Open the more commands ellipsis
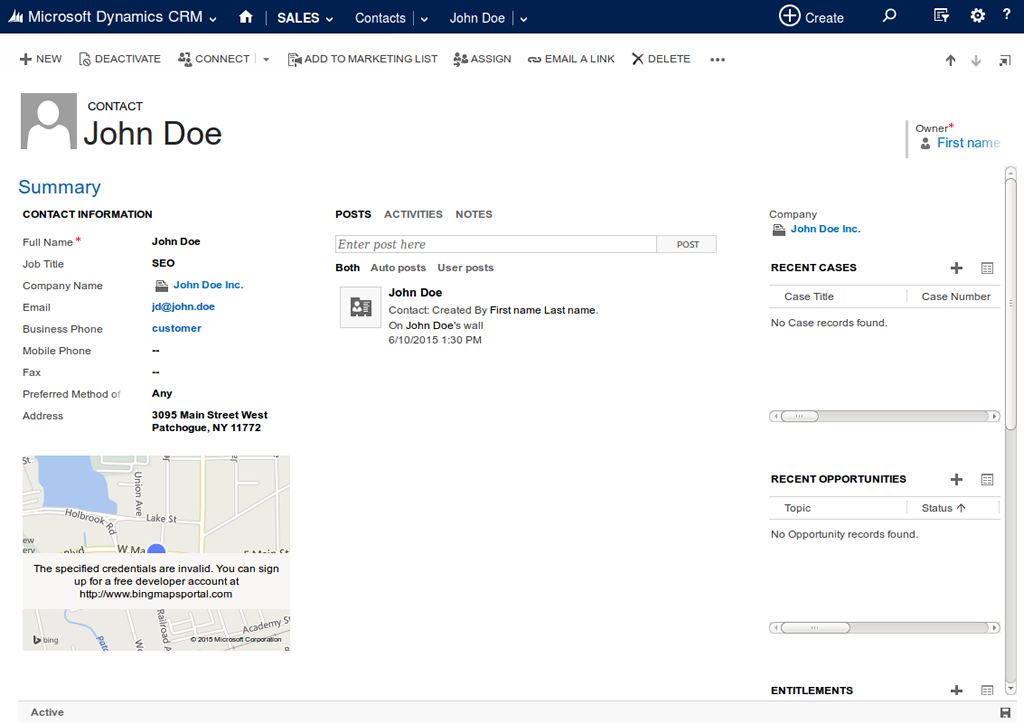 coord(717,59)
